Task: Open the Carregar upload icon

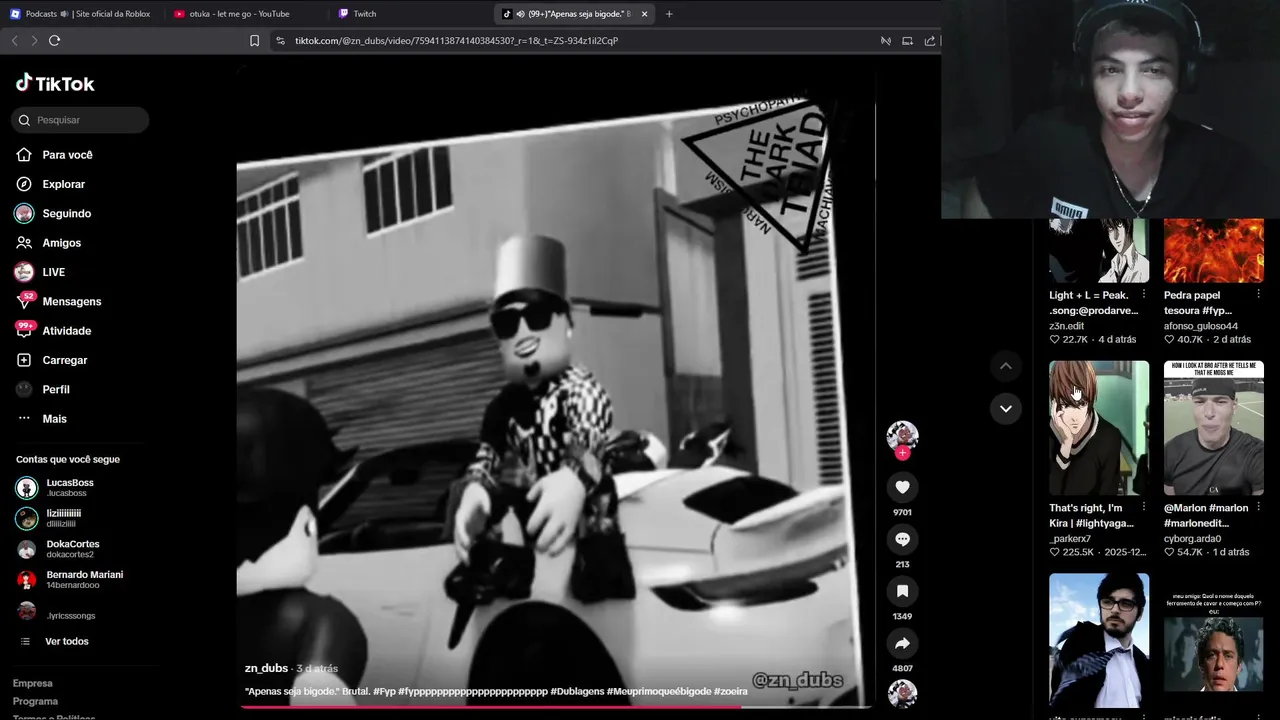Action: tap(24, 360)
